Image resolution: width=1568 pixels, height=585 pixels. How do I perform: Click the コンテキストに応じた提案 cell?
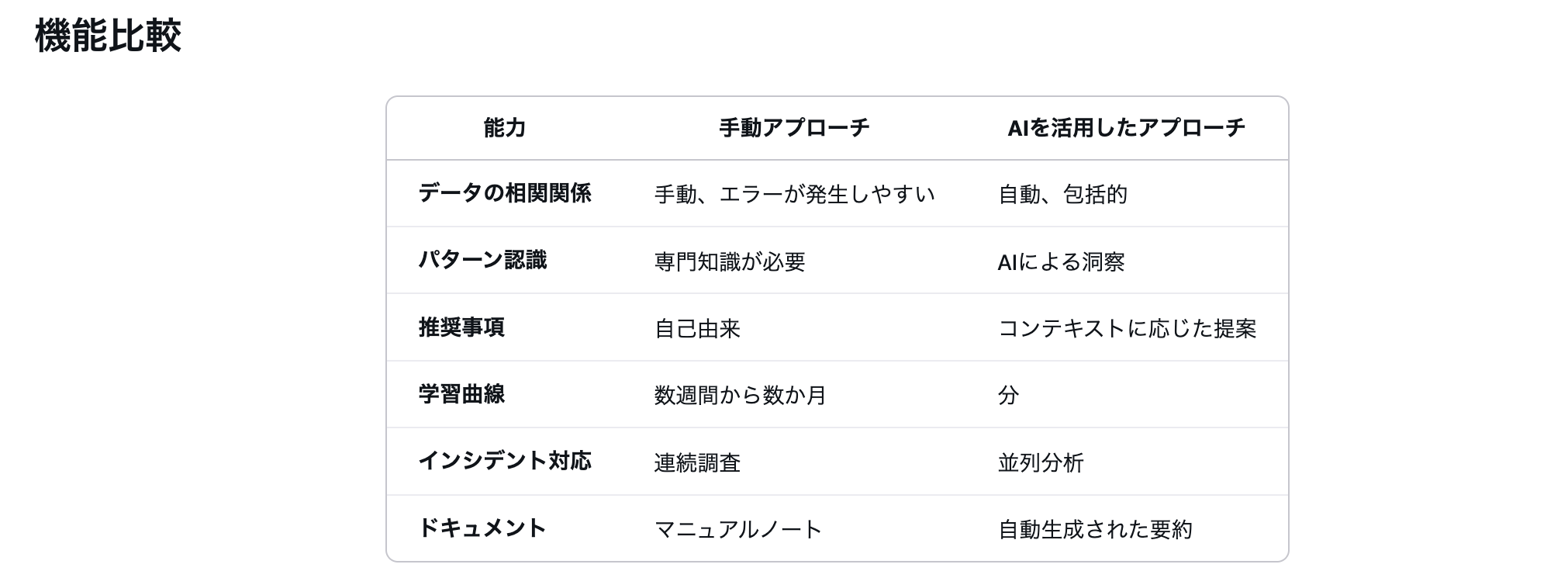click(x=1127, y=329)
